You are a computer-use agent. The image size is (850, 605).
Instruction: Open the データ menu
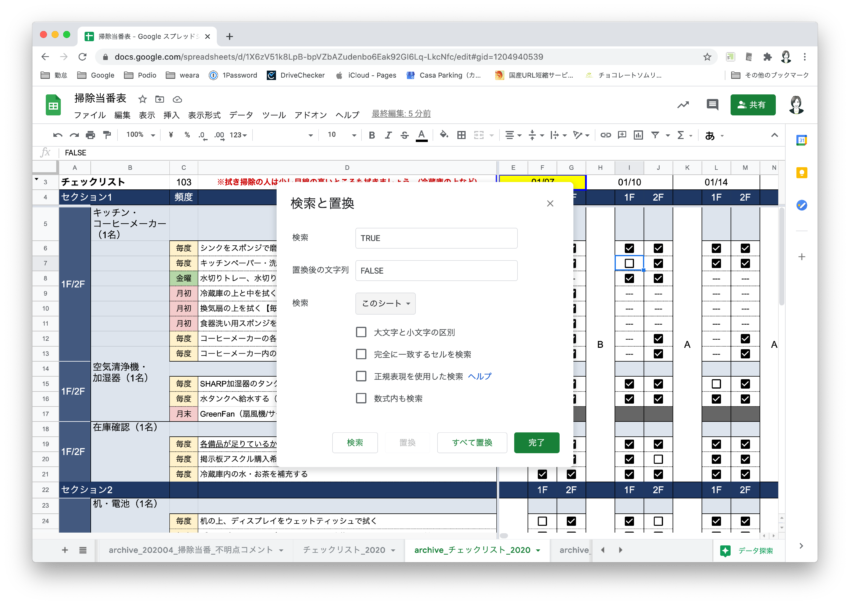(241, 115)
